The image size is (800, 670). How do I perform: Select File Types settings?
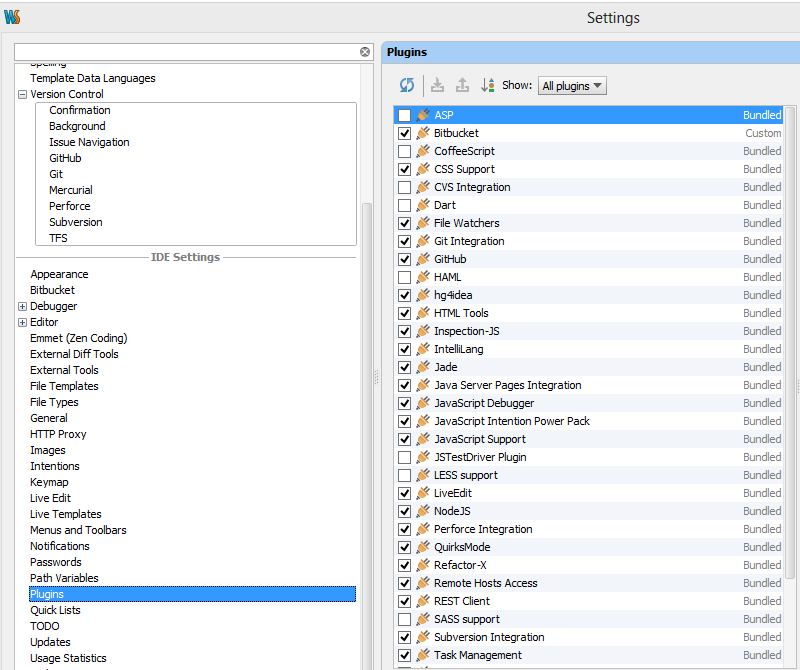coord(54,402)
